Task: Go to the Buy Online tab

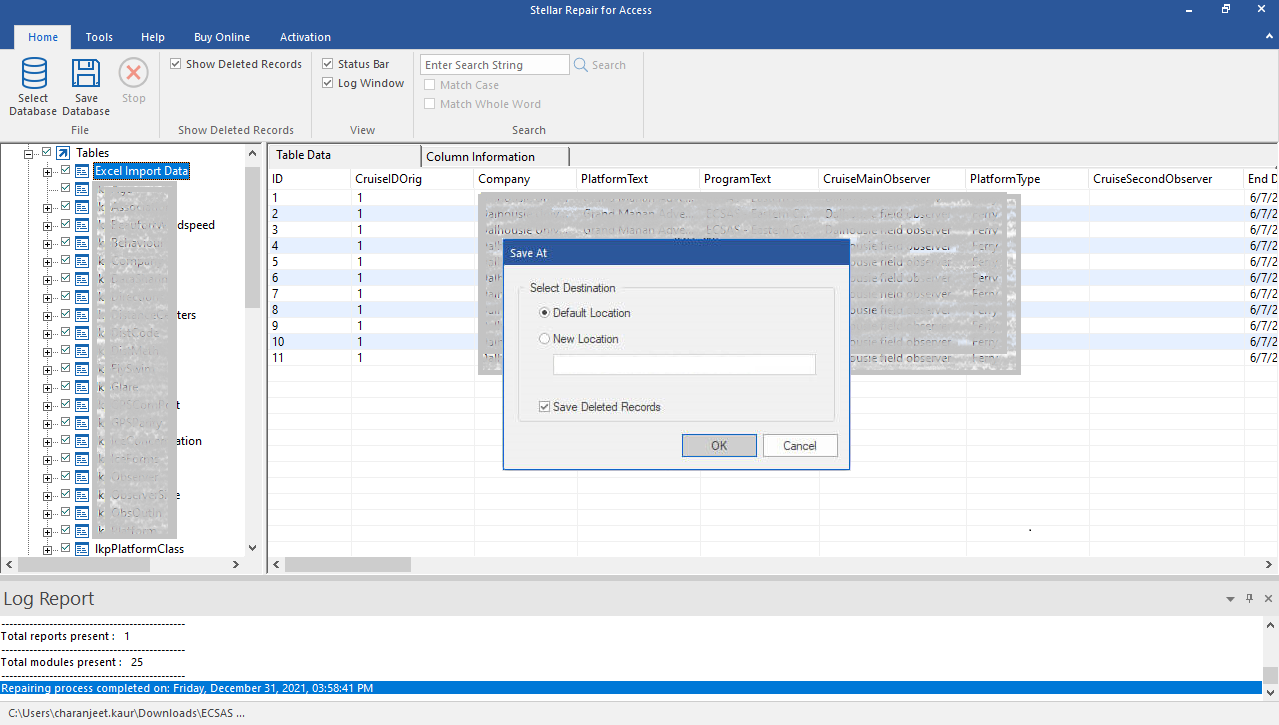Action: (x=222, y=37)
